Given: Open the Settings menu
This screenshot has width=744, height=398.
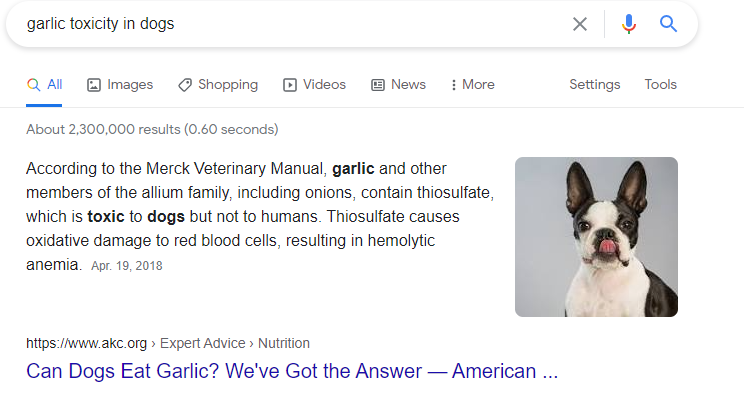Looking at the screenshot, I should click(x=595, y=84).
